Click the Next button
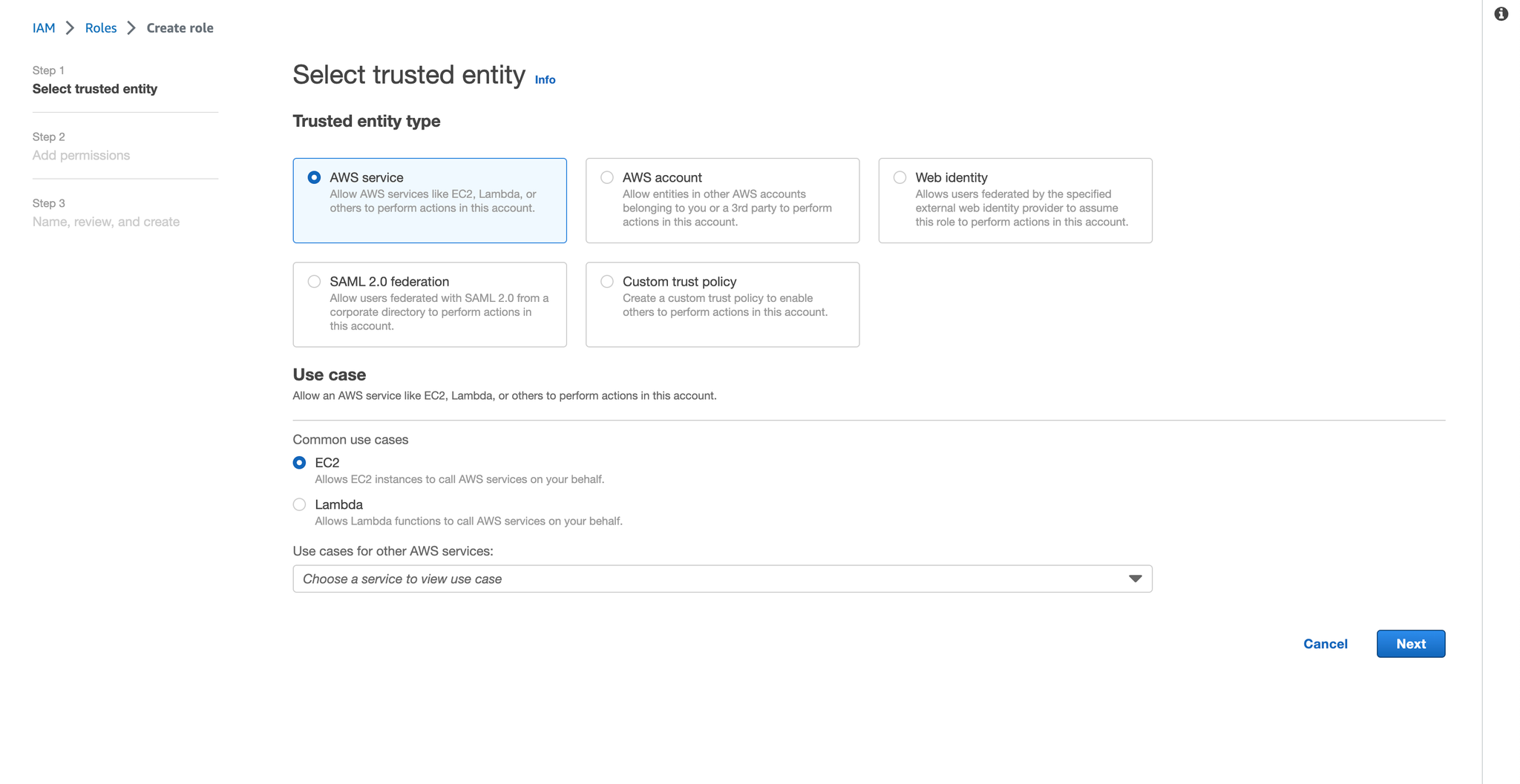 coord(1410,644)
